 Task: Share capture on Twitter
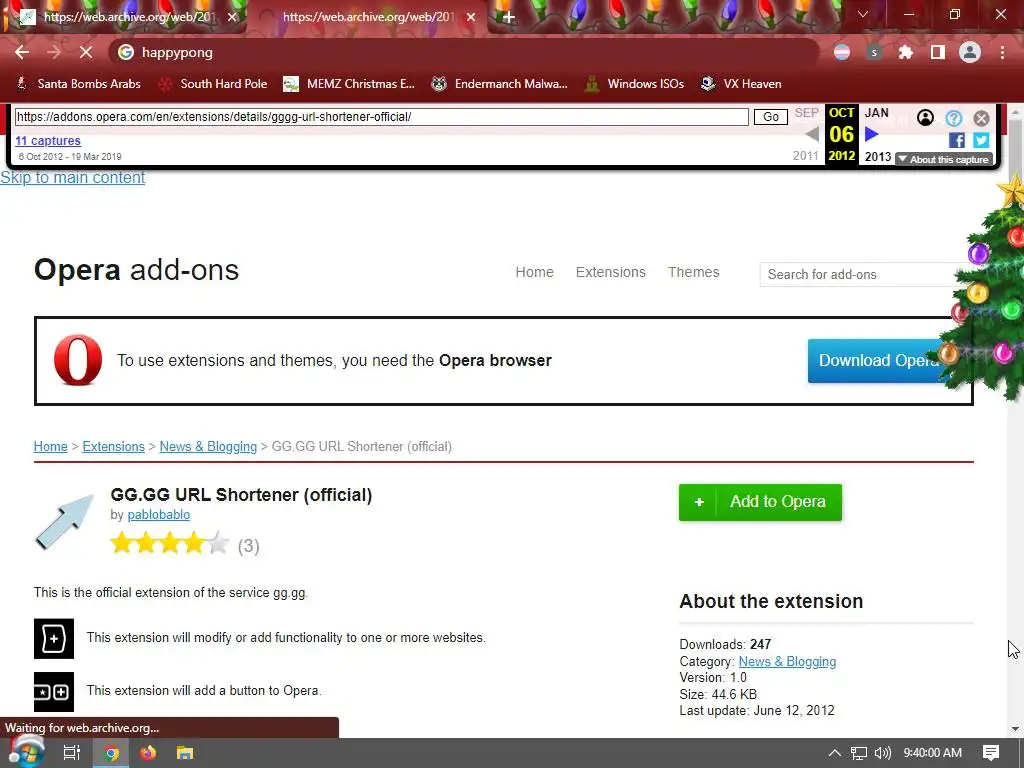[x=981, y=140]
